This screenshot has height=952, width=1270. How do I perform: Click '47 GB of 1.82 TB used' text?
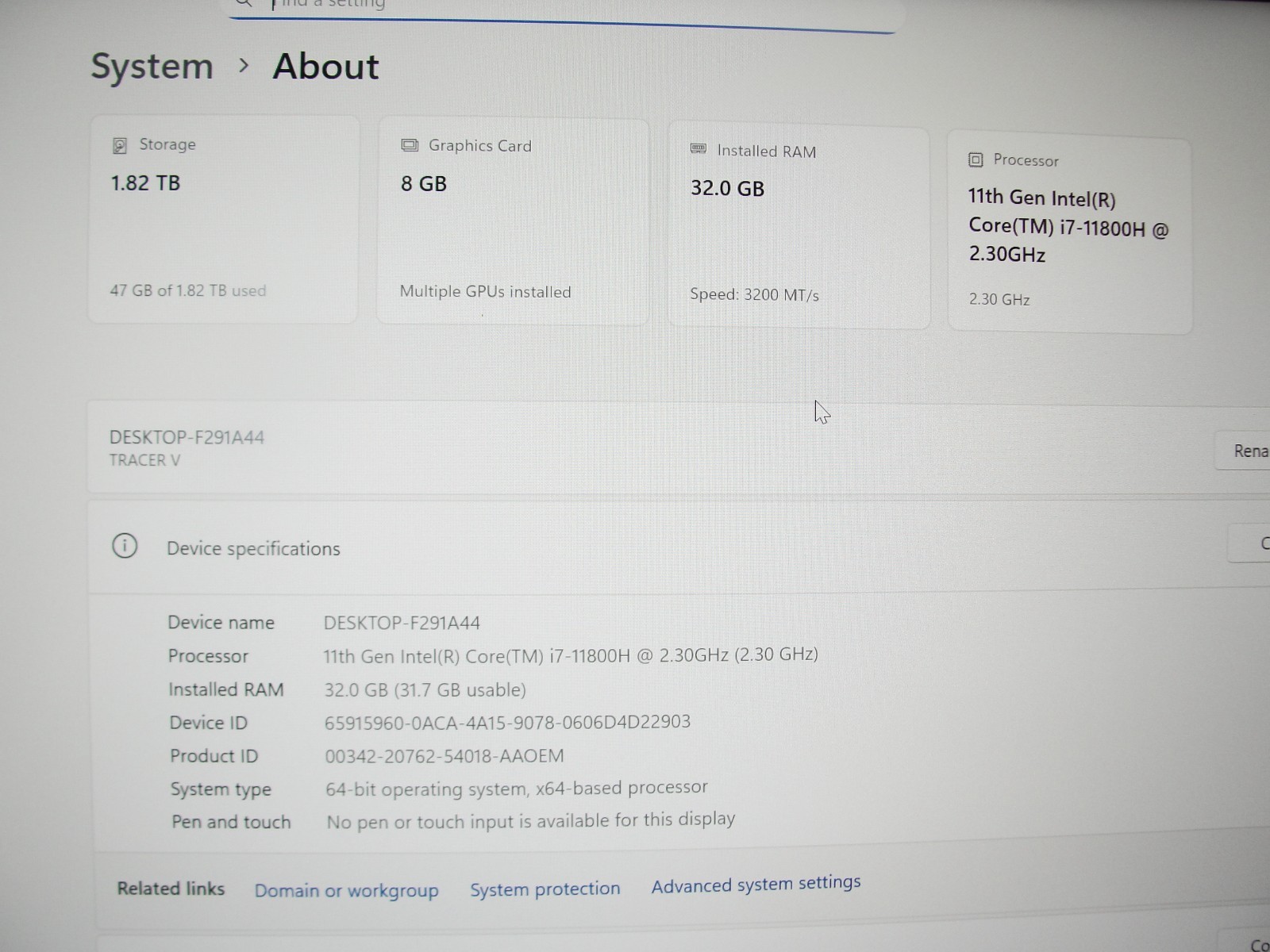pyautogui.click(x=188, y=290)
